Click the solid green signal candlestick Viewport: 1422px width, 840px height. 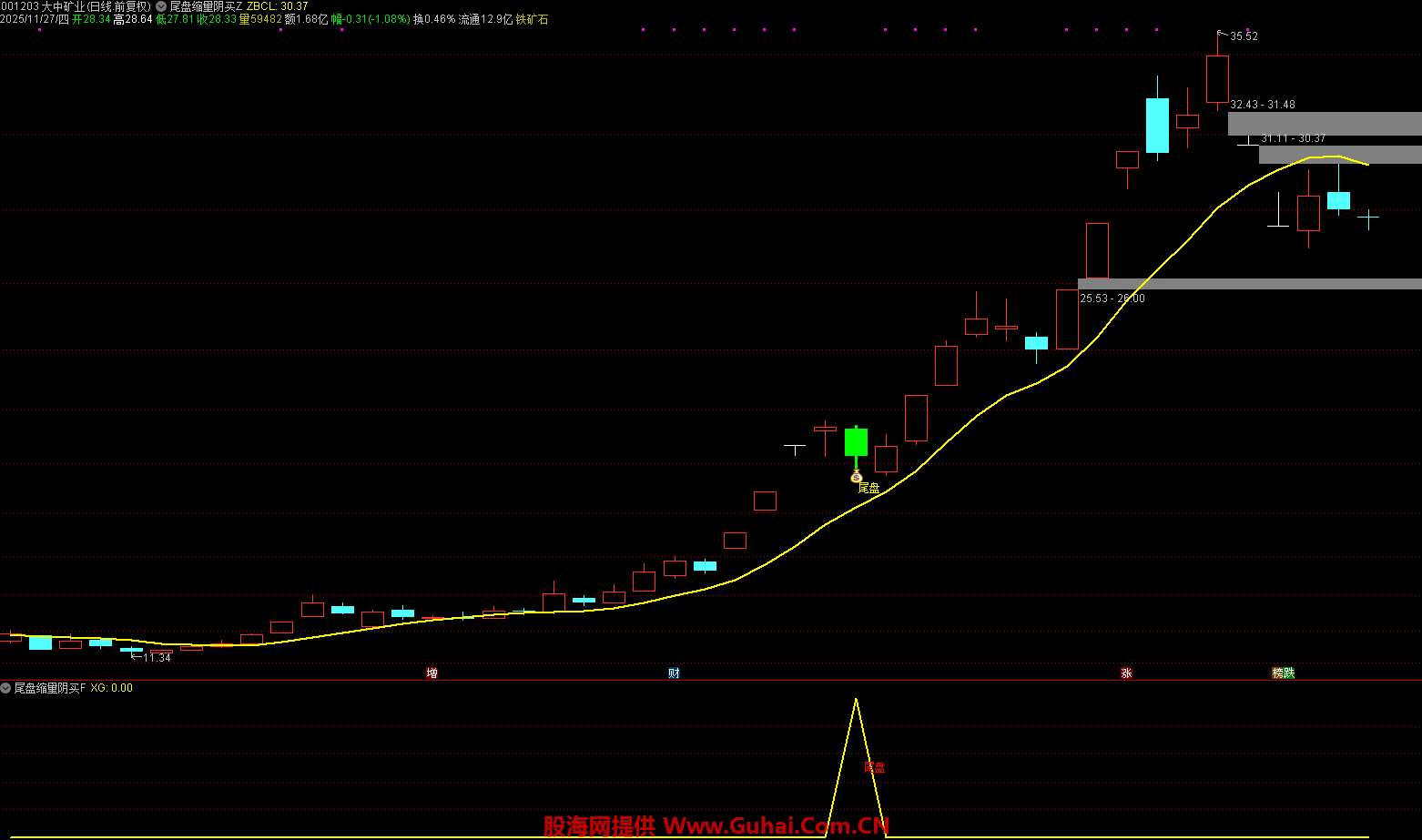click(x=856, y=442)
